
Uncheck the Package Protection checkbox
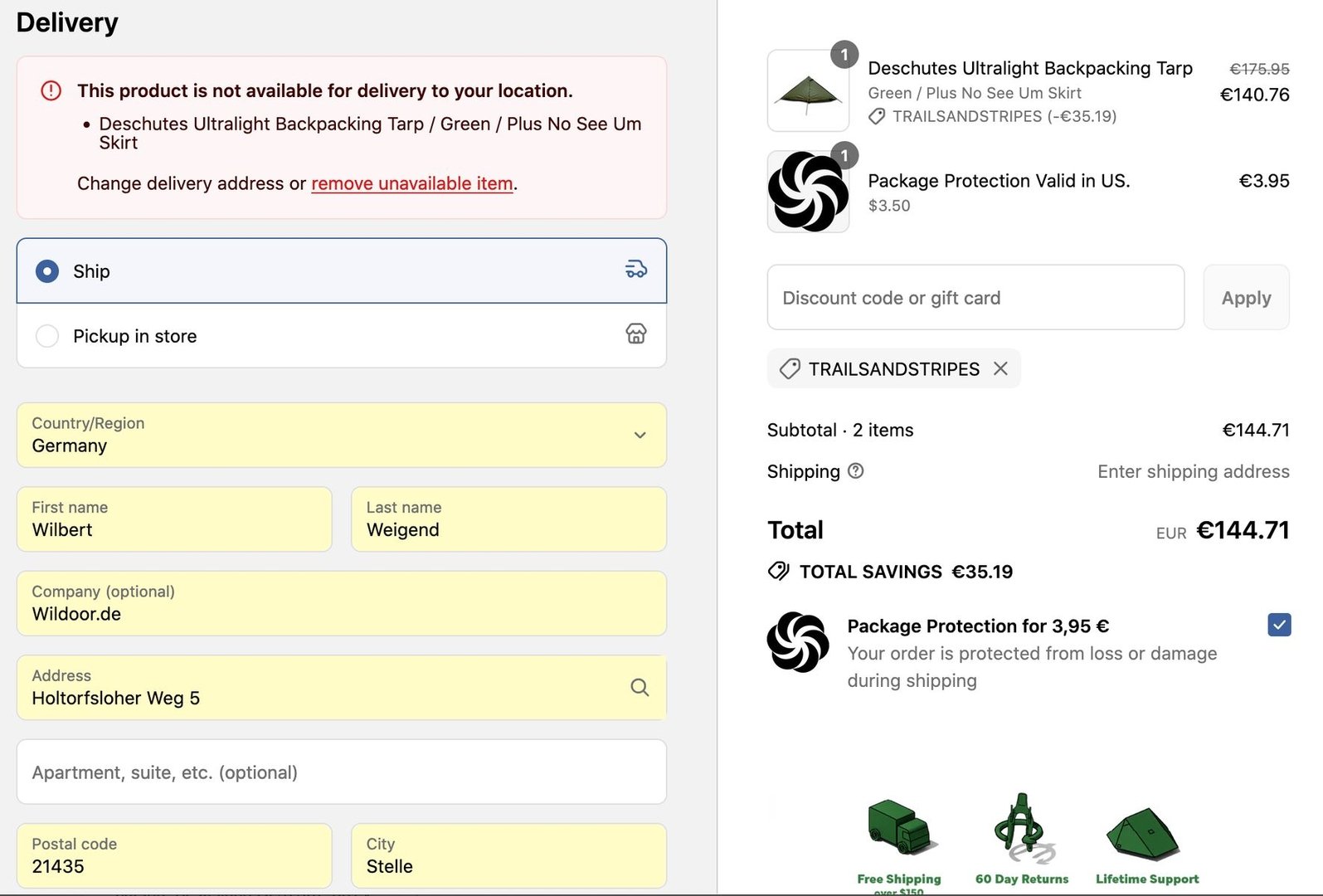[1278, 625]
